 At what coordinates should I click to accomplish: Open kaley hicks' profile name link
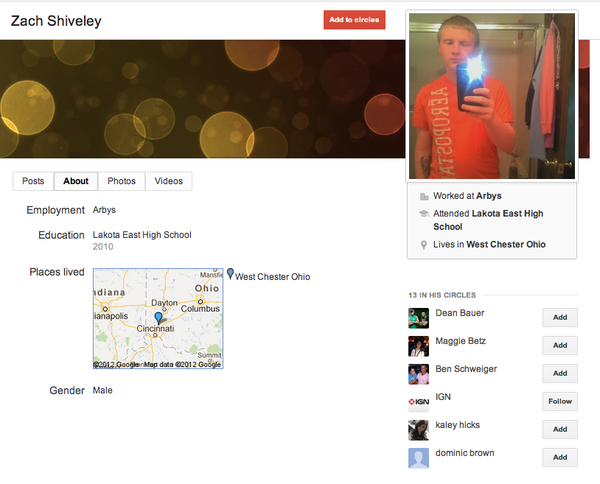(457, 425)
